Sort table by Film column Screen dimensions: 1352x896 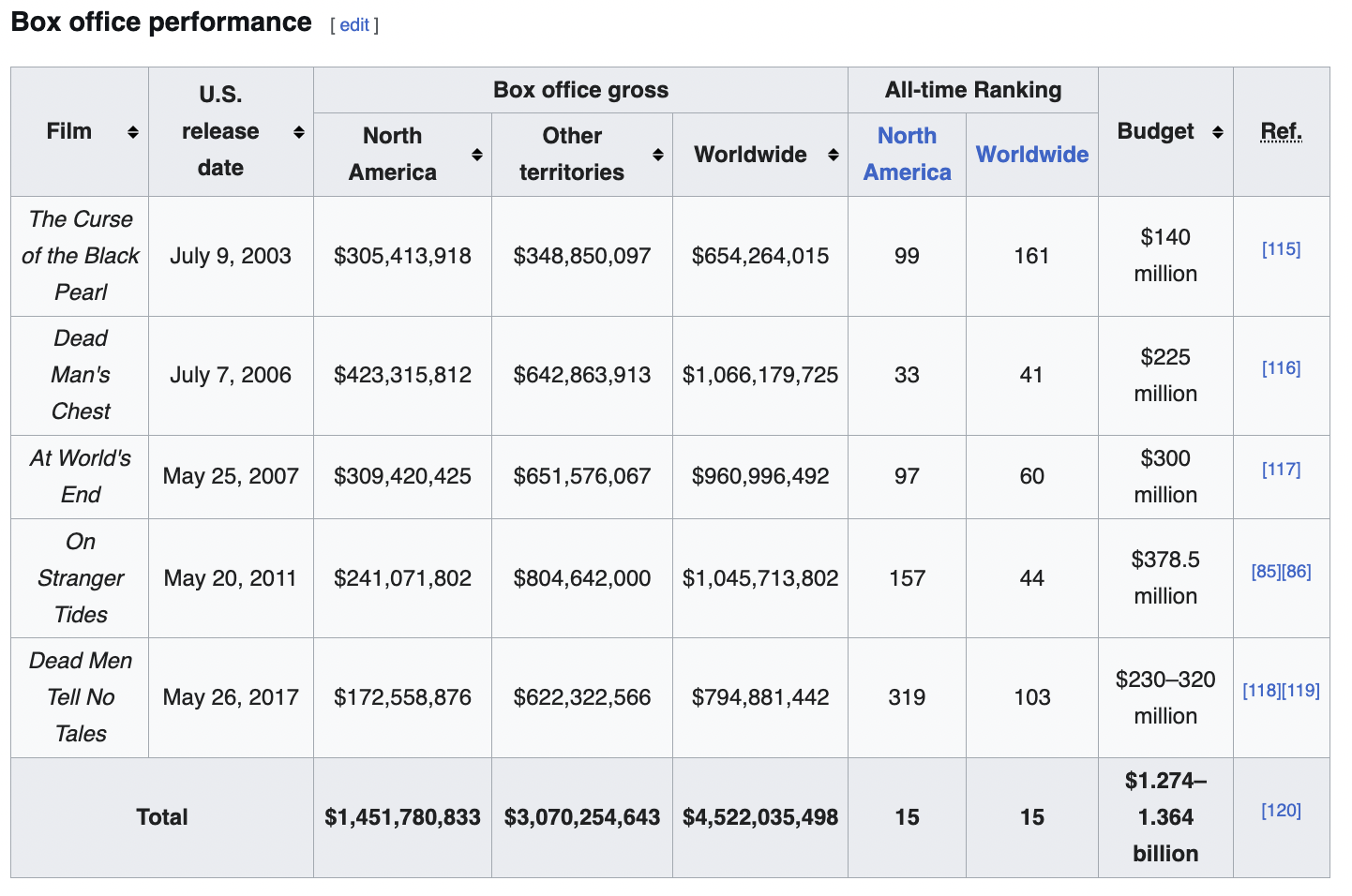click(x=133, y=132)
